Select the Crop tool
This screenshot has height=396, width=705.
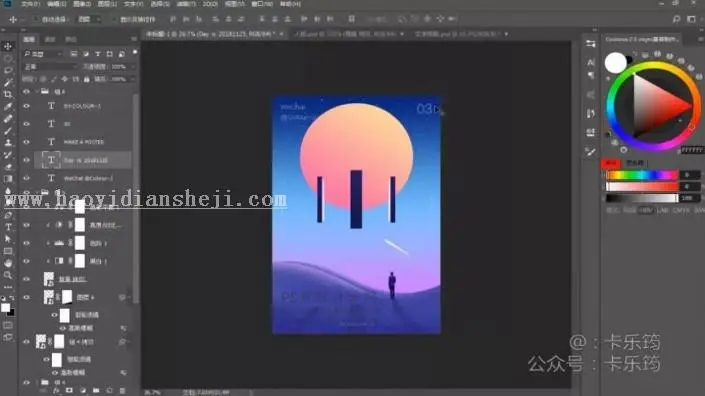pyautogui.click(x=8, y=94)
